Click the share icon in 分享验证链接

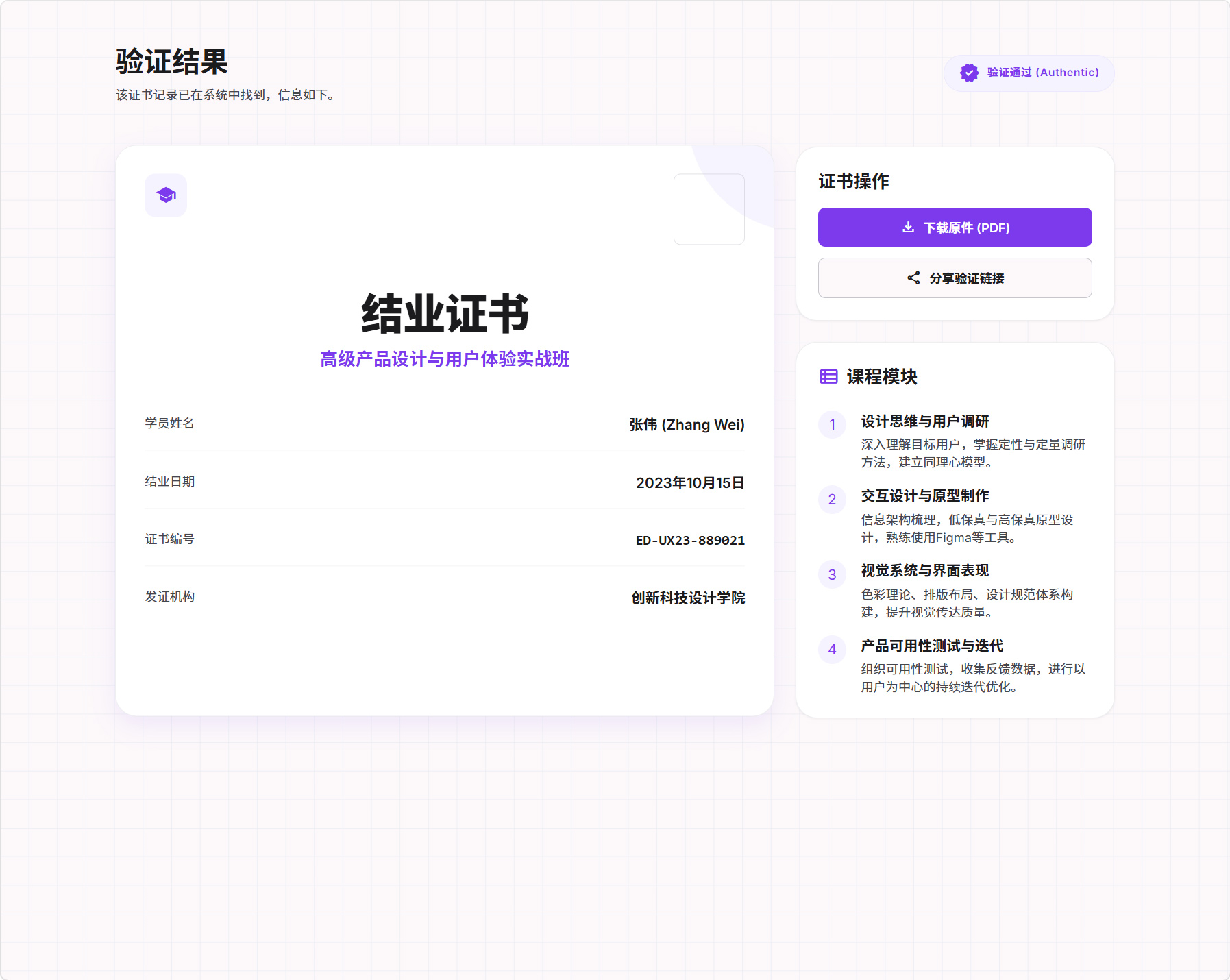tap(913, 278)
